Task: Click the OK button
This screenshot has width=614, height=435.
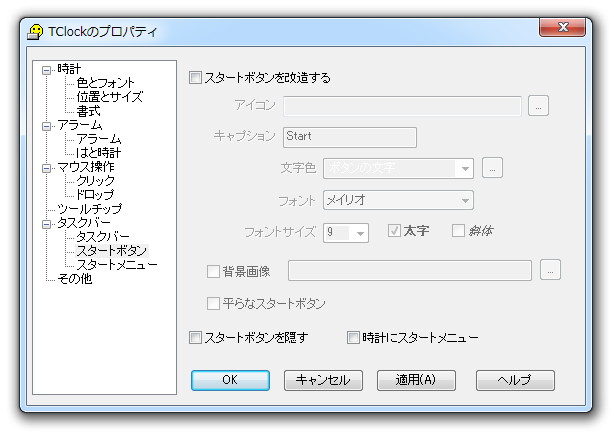Action: pyautogui.click(x=230, y=380)
